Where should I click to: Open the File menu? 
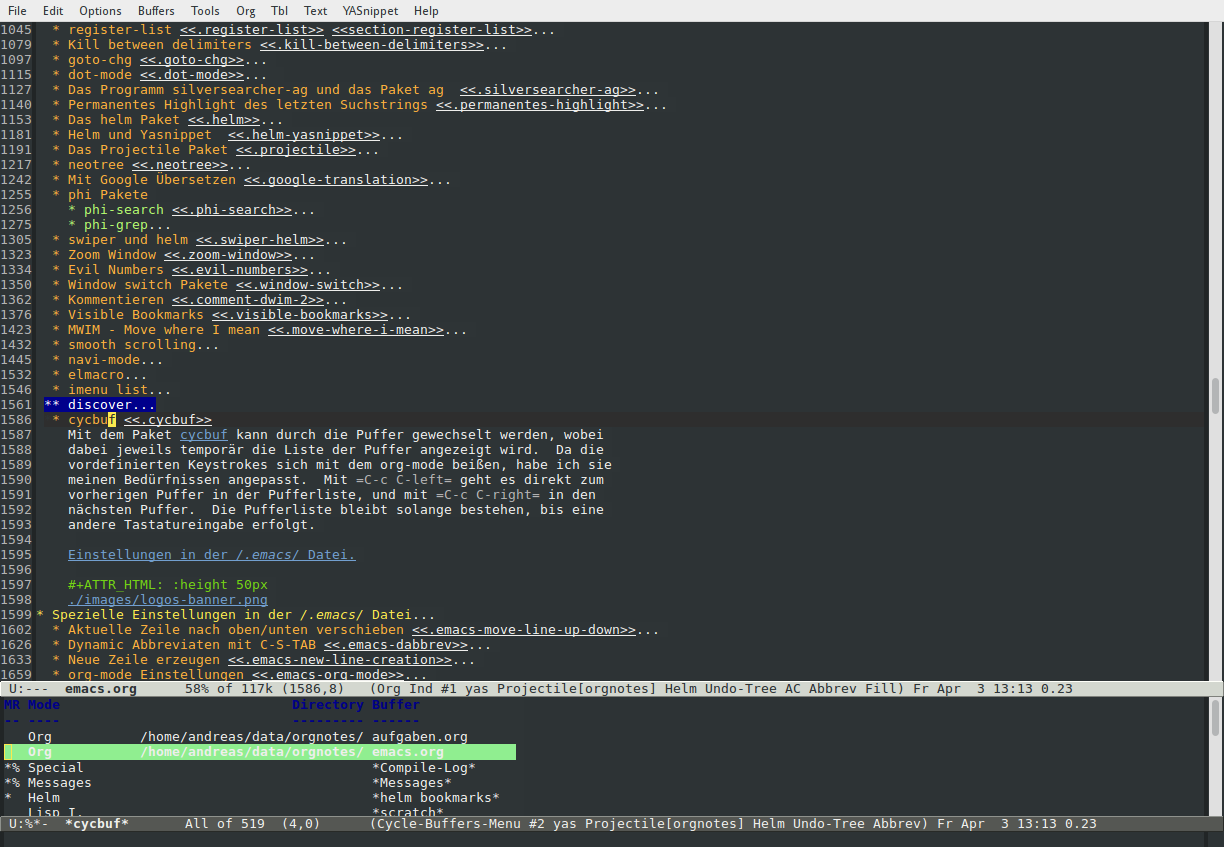point(17,11)
